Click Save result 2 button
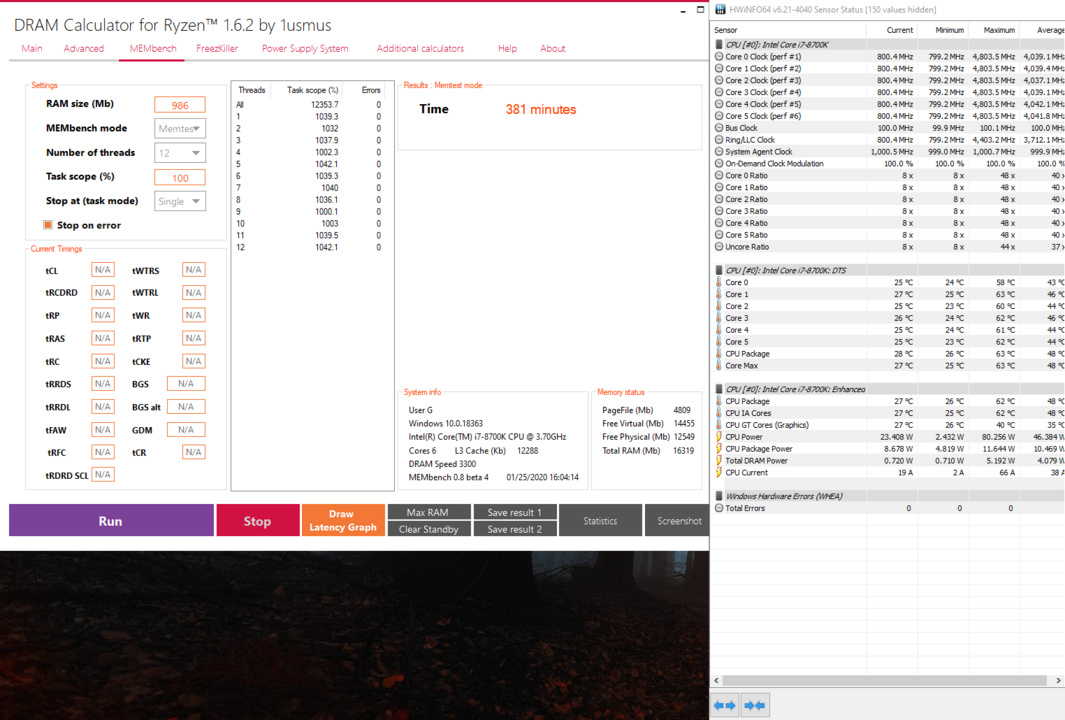This screenshot has height=720, width=1065. point(515,529)
